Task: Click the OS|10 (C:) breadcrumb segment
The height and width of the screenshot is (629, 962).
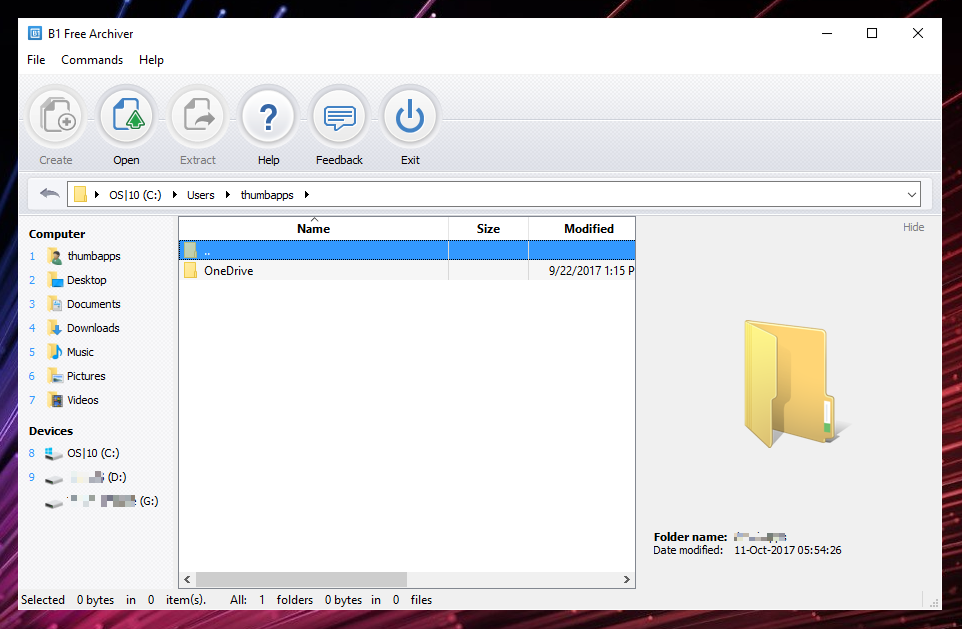Action: pos(135,195)
